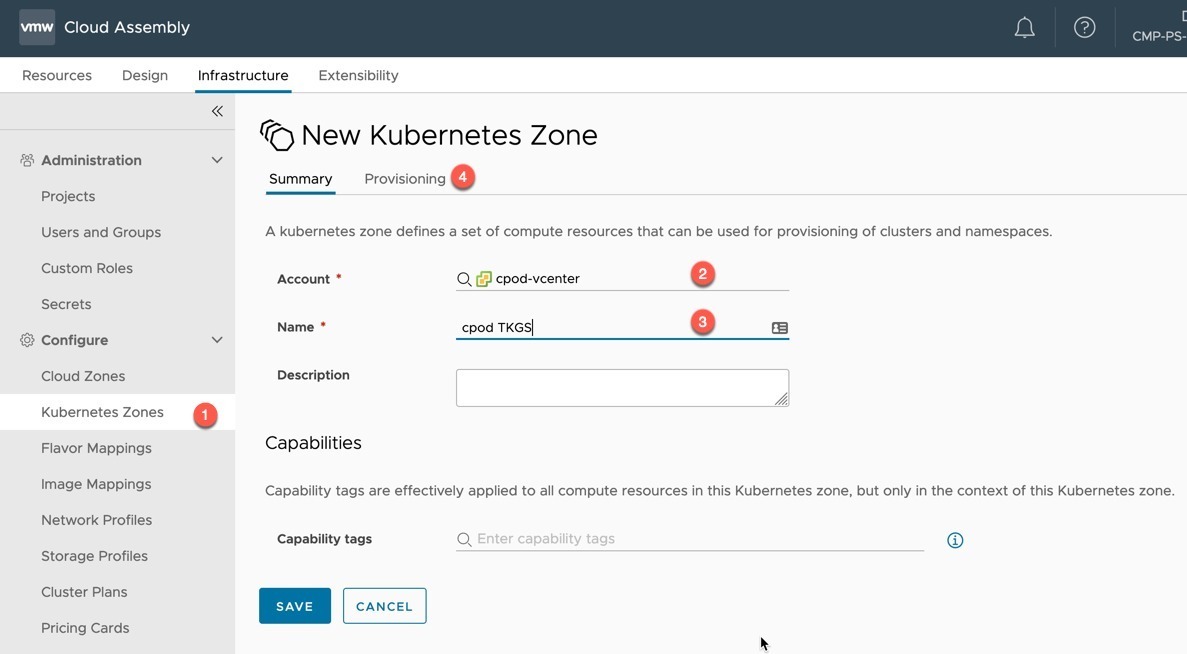Click the capability tags search icon
Image resolution: width=1187 pixels, height=654 pixels.
(x=464, y=539)
